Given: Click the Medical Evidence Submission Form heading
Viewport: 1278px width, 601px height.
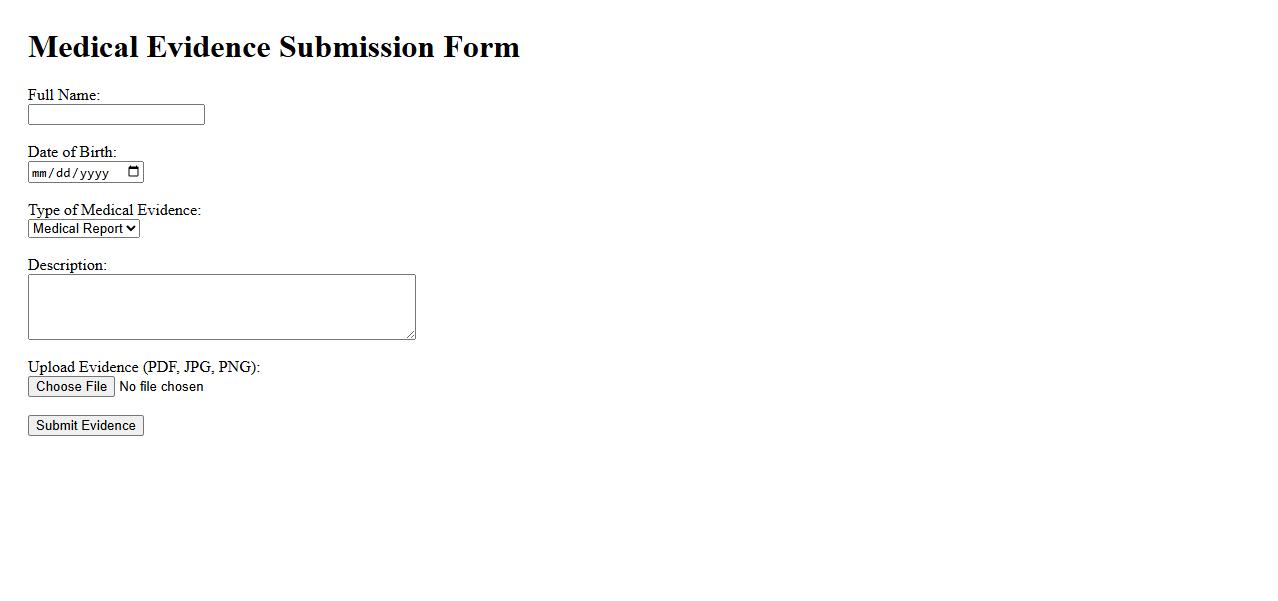Looking at the screenshot, I should tap(274, 48).
